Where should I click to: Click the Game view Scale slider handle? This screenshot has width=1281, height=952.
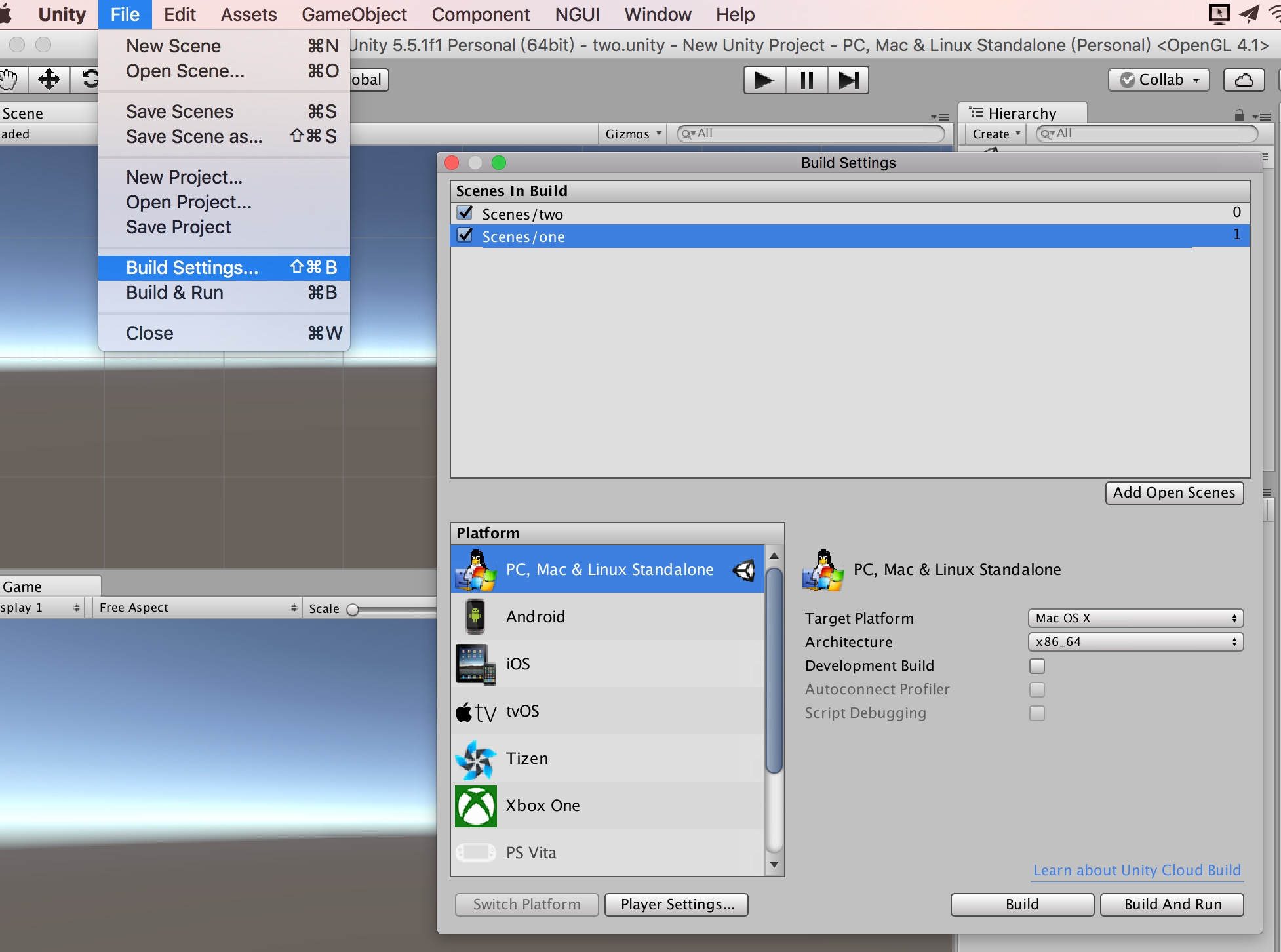[353, 609]
